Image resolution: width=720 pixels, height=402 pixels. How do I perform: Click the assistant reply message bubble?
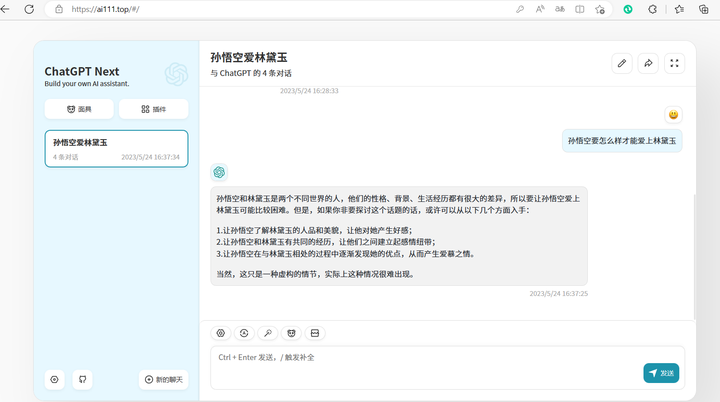coord(399,236)
